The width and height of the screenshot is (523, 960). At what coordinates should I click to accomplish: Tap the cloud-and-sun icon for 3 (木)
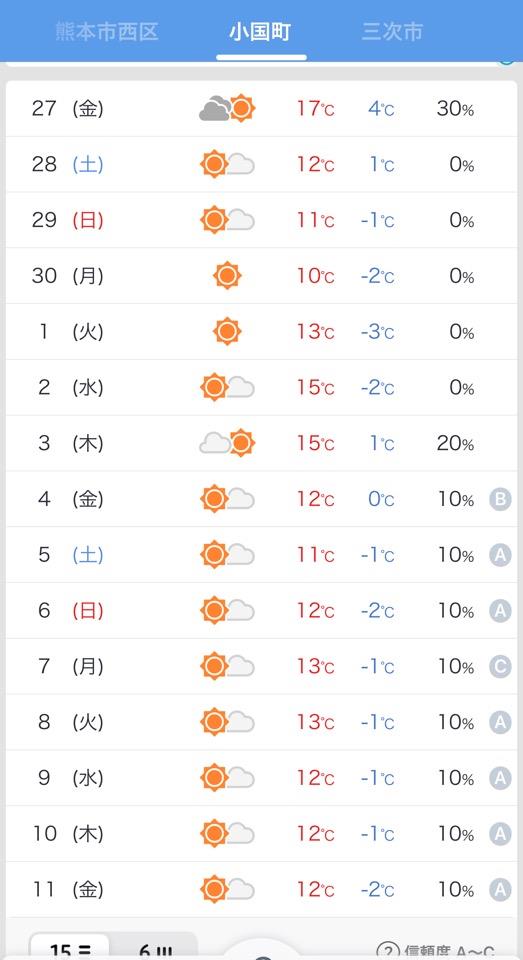(x=227, y=443)
